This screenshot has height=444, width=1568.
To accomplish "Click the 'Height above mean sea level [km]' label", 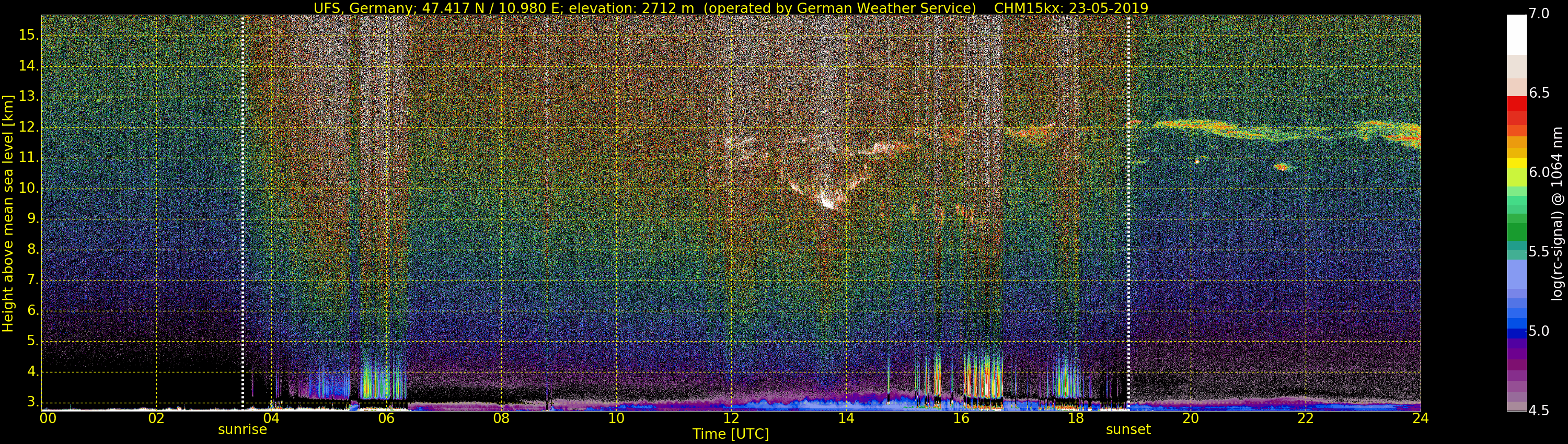I will (8, 213).
